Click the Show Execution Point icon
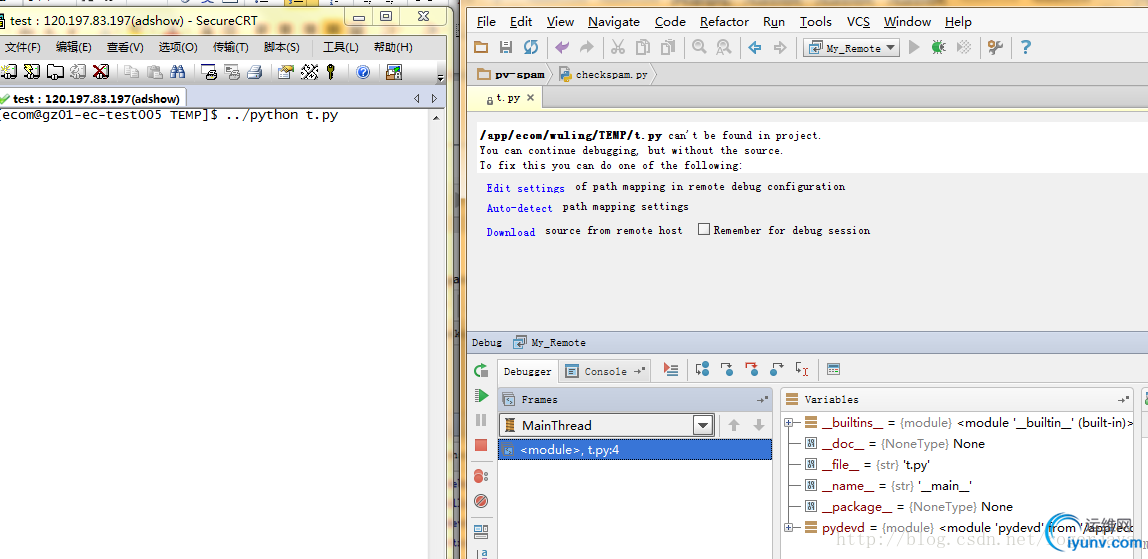 tap(671, 369)
